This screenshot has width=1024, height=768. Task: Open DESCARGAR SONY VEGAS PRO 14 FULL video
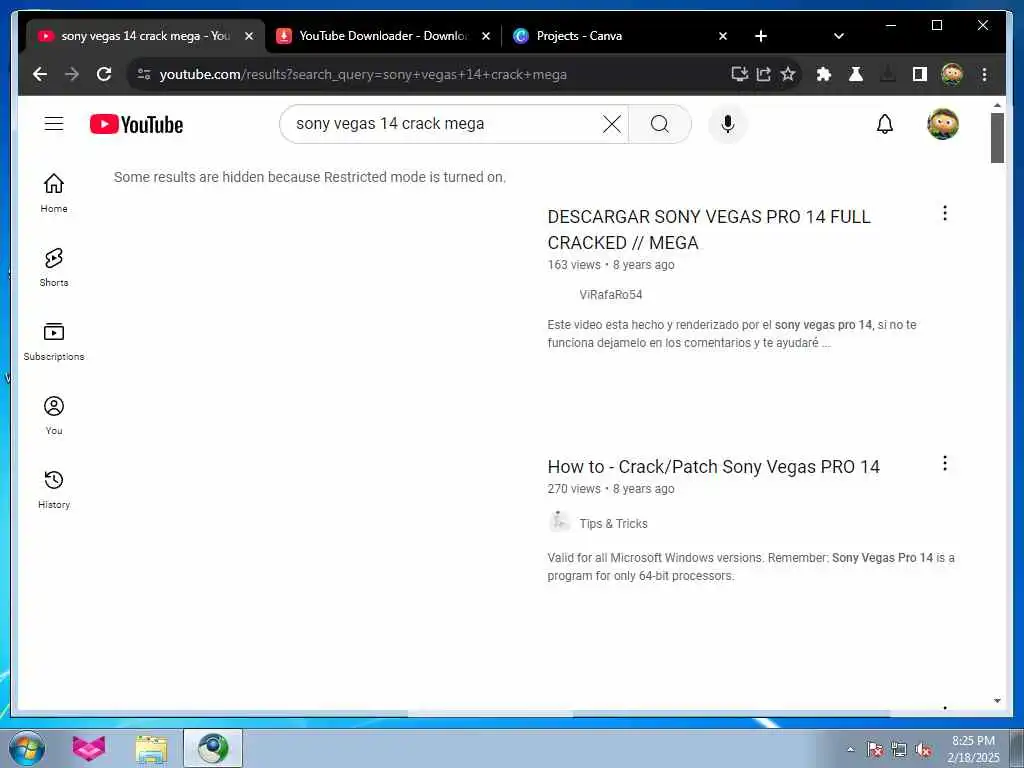(709, 230)
